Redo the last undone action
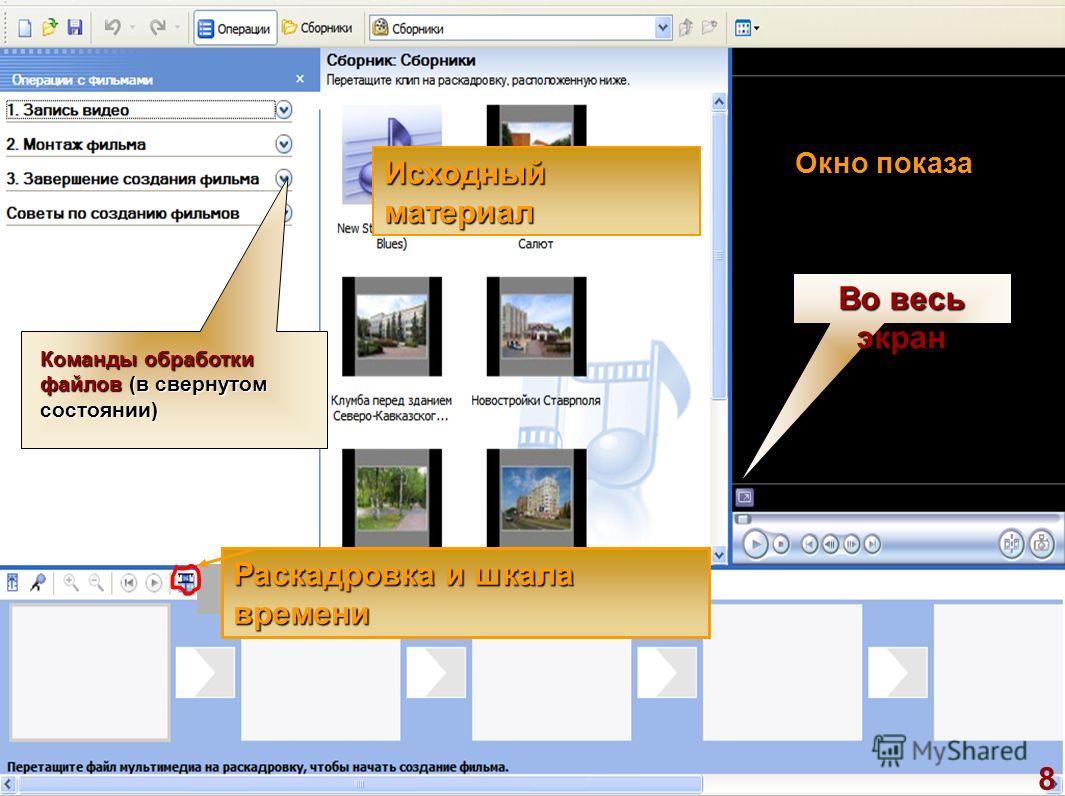Viewport: 1065px width, 796px height. click(158, 28)
